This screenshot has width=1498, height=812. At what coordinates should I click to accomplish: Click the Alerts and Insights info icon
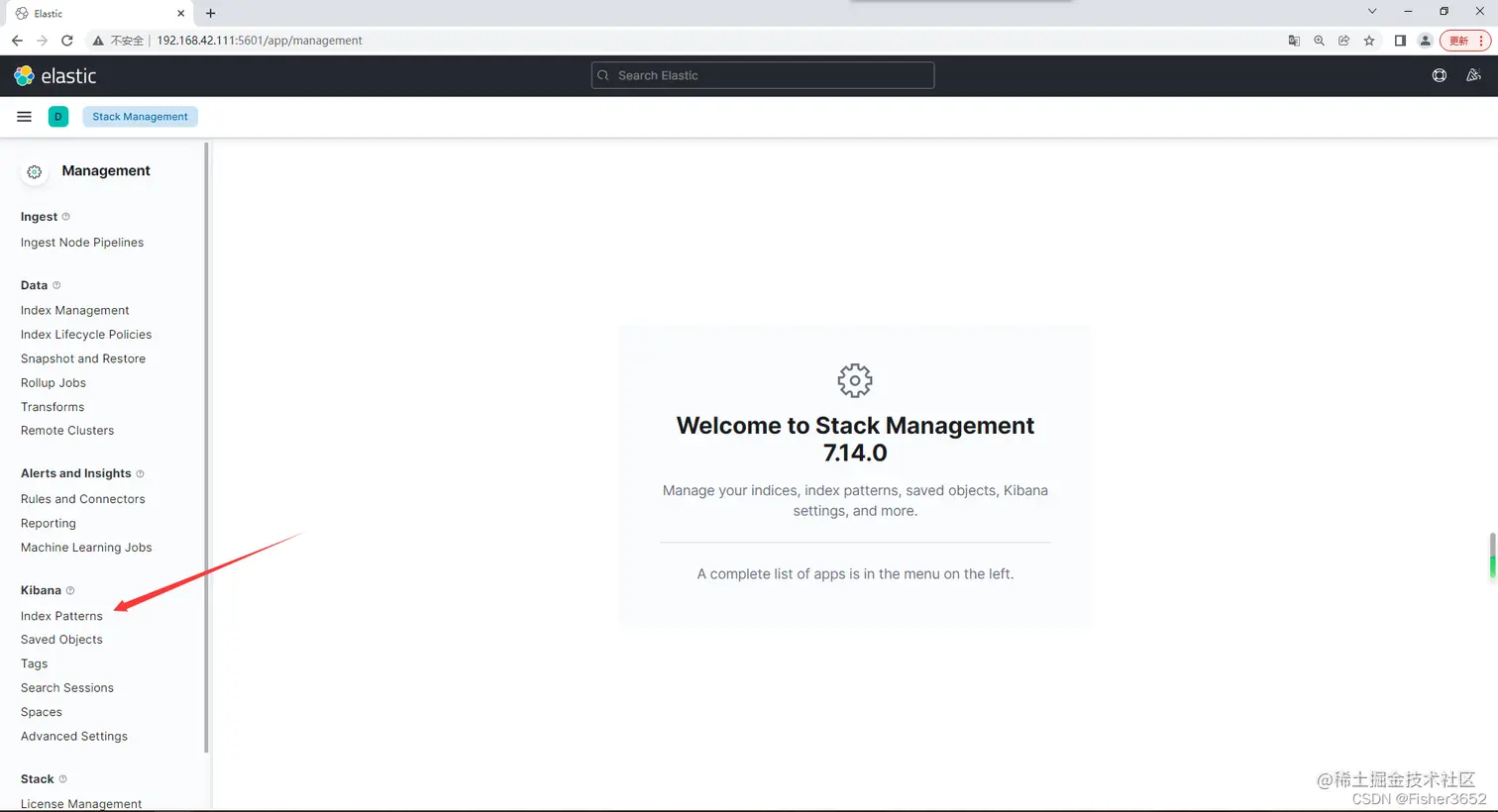pyautogui.click(x=140, y=473)
